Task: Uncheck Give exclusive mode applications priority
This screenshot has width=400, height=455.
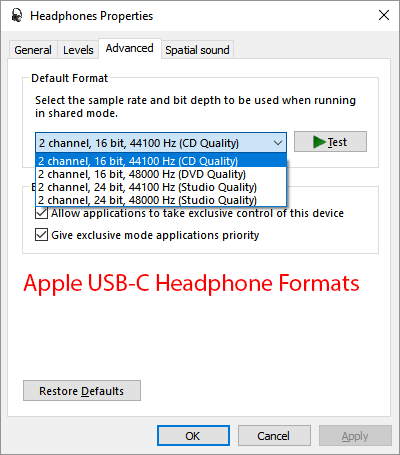Action: pos(41,235)
